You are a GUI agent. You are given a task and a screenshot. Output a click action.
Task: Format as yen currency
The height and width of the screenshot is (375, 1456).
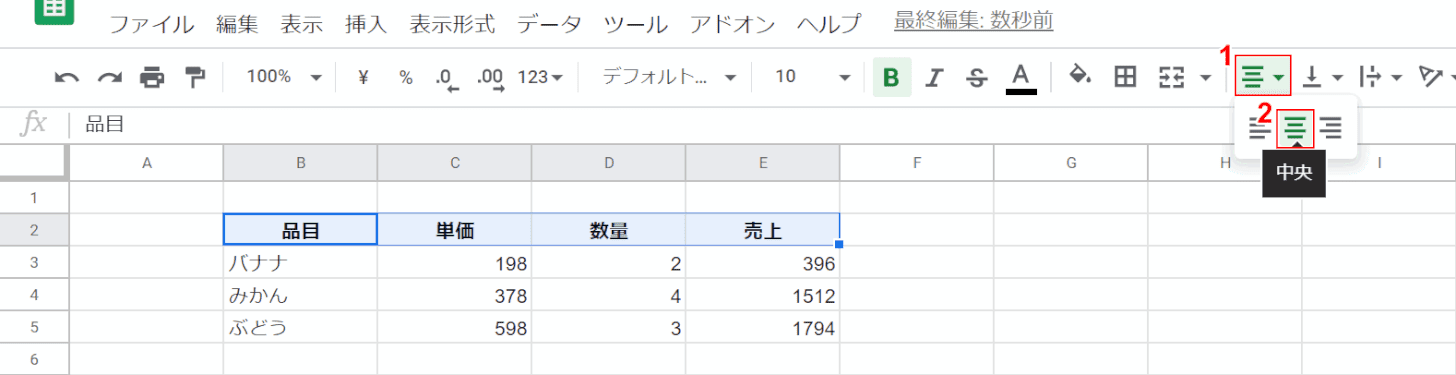pos(363,77)
